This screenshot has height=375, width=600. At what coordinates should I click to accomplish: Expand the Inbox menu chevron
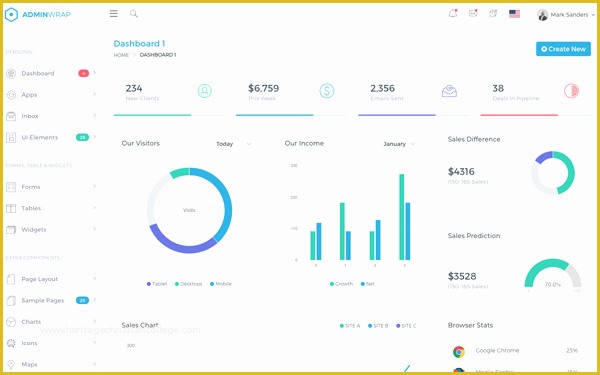point(95,116)
